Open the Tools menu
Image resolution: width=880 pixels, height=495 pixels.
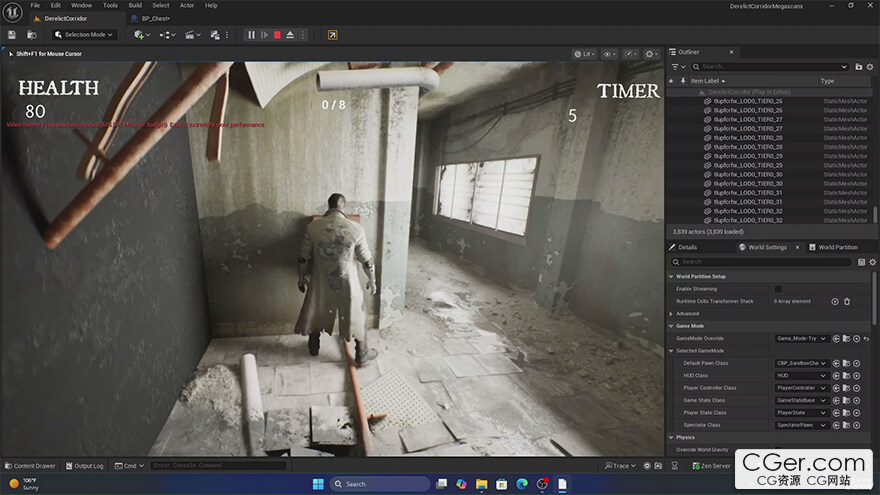[x=110, y=5]
